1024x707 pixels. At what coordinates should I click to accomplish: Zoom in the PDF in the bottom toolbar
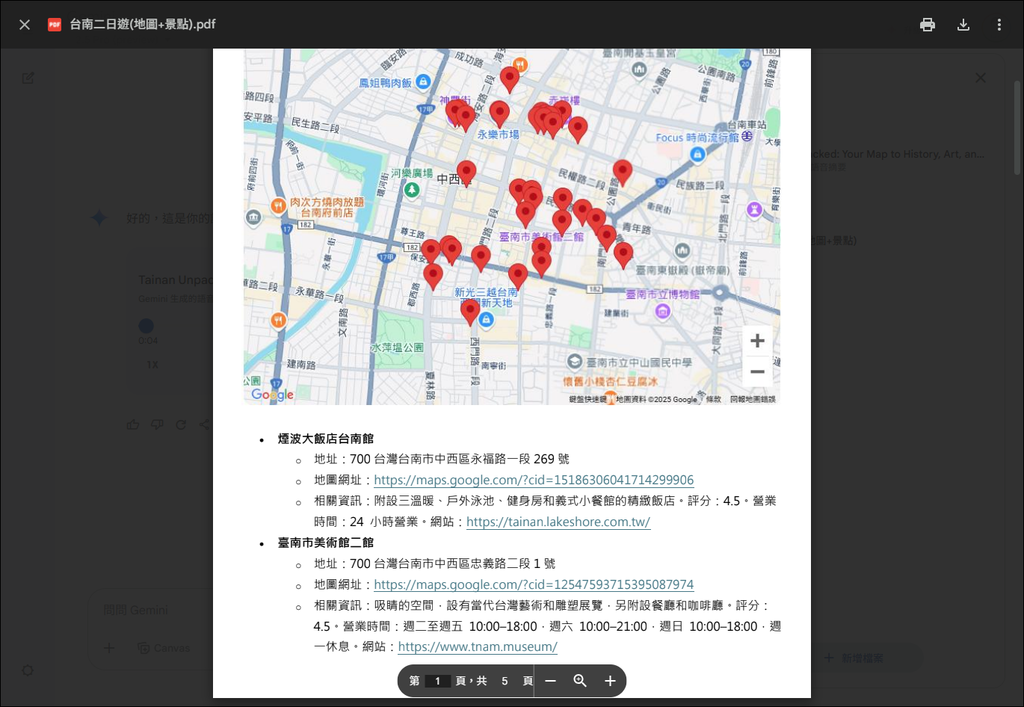(x=610, y=681)
